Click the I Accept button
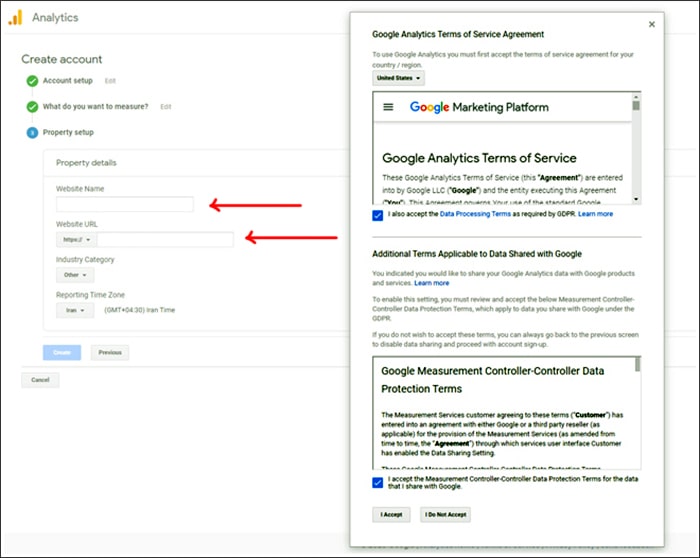This screenshot has height=558, width=700. (x=391, y=515)
